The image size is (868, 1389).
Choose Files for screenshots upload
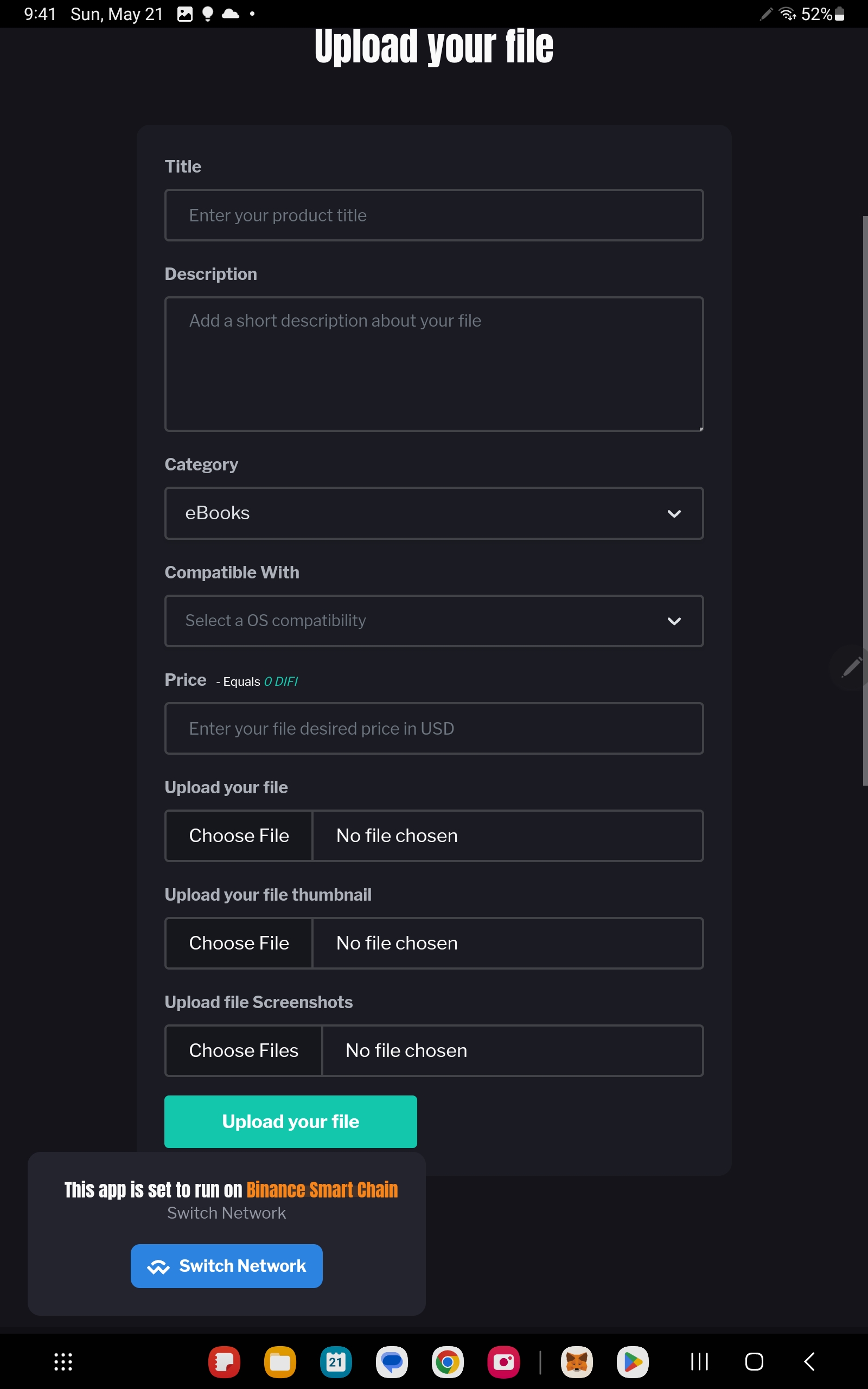(244, 1050)
